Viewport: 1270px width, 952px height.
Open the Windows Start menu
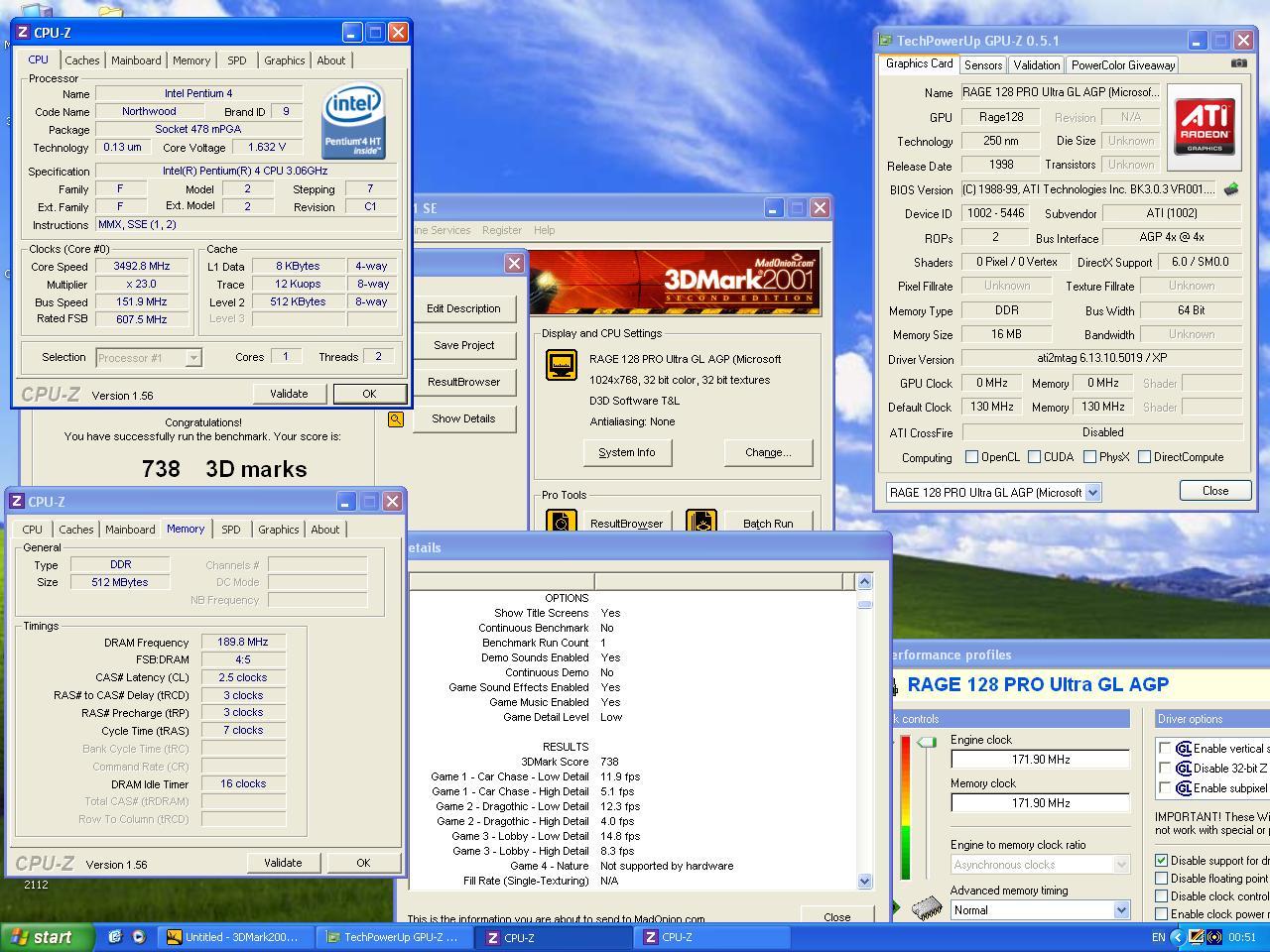(x=47, y=937)
